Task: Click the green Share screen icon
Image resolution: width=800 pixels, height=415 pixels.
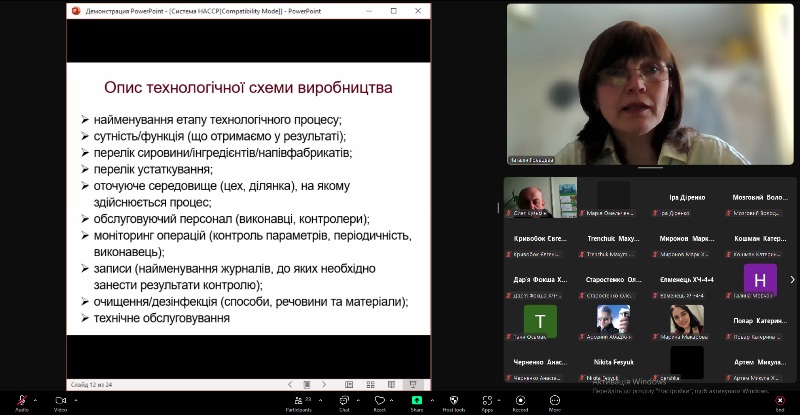Action: pyautogui.click(x=416, y=401)
